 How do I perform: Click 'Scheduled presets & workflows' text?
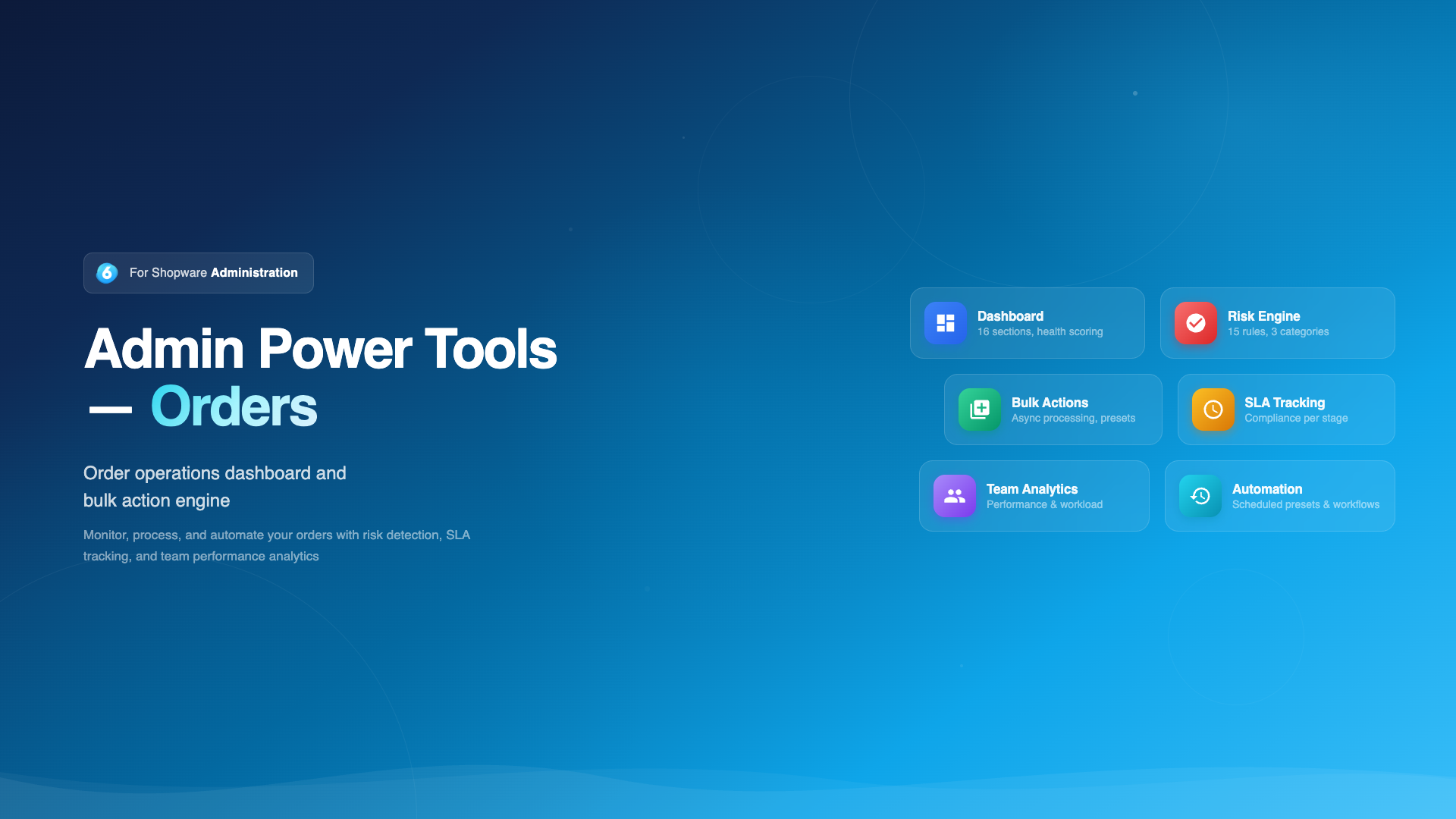click(1306, 505)
